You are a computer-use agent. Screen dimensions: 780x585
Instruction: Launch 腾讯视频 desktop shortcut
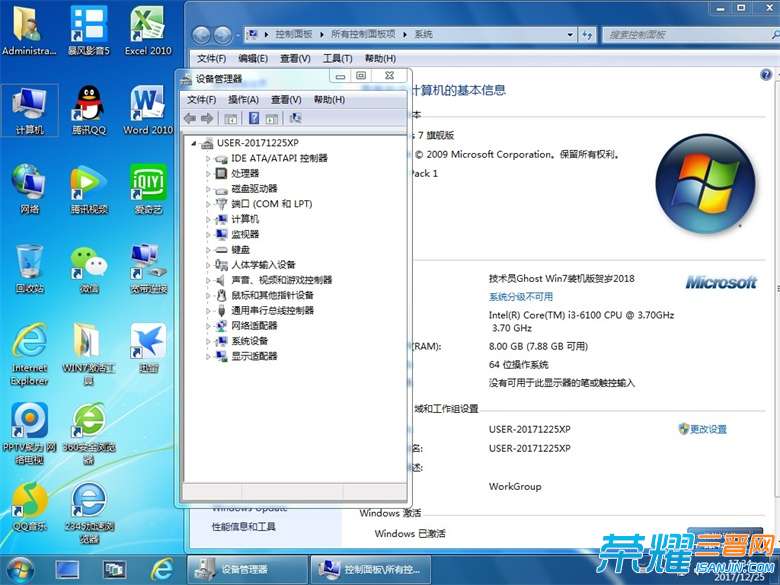89,189
